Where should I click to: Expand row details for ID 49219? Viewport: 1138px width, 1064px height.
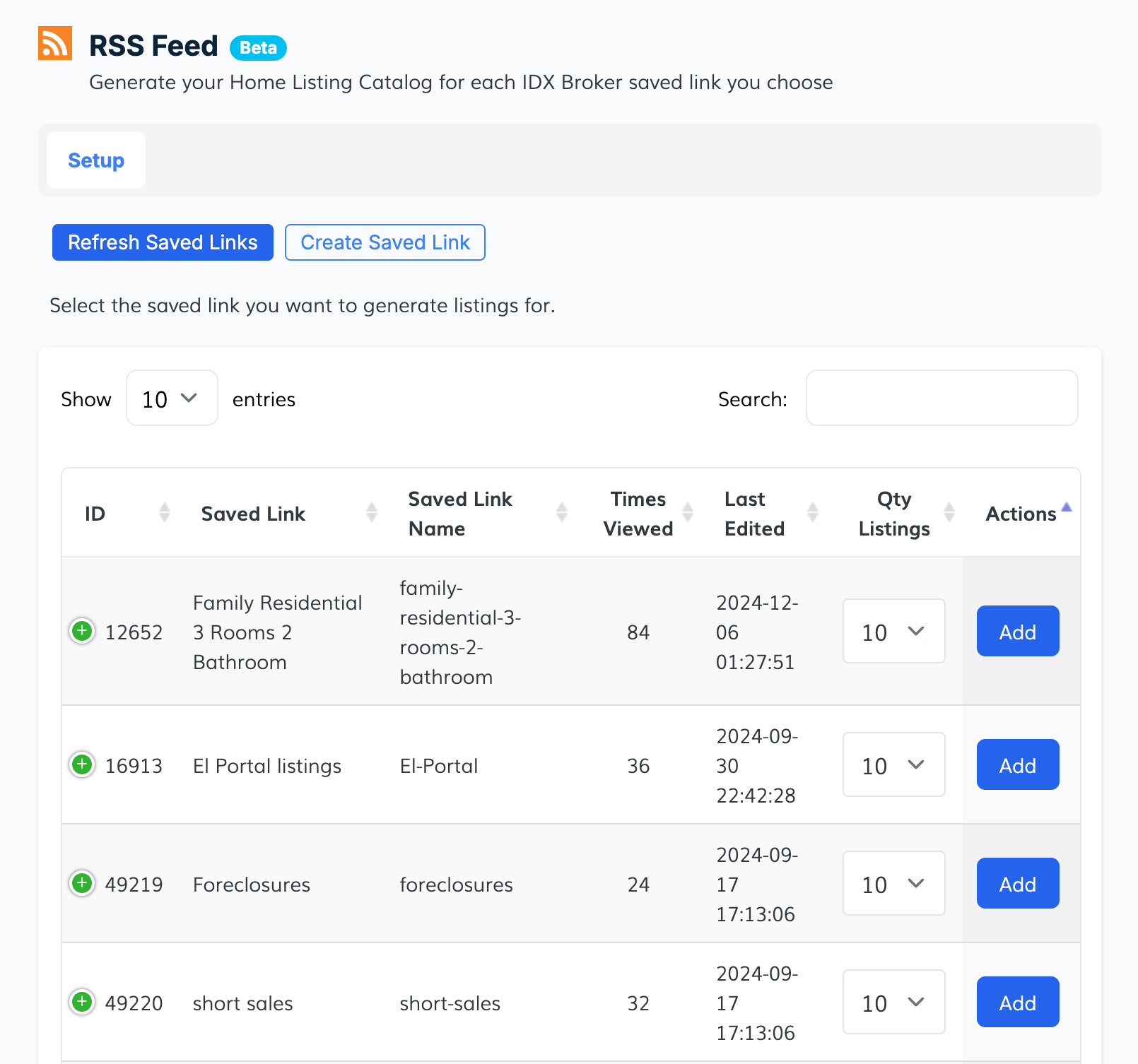click(x=82, y=883)
